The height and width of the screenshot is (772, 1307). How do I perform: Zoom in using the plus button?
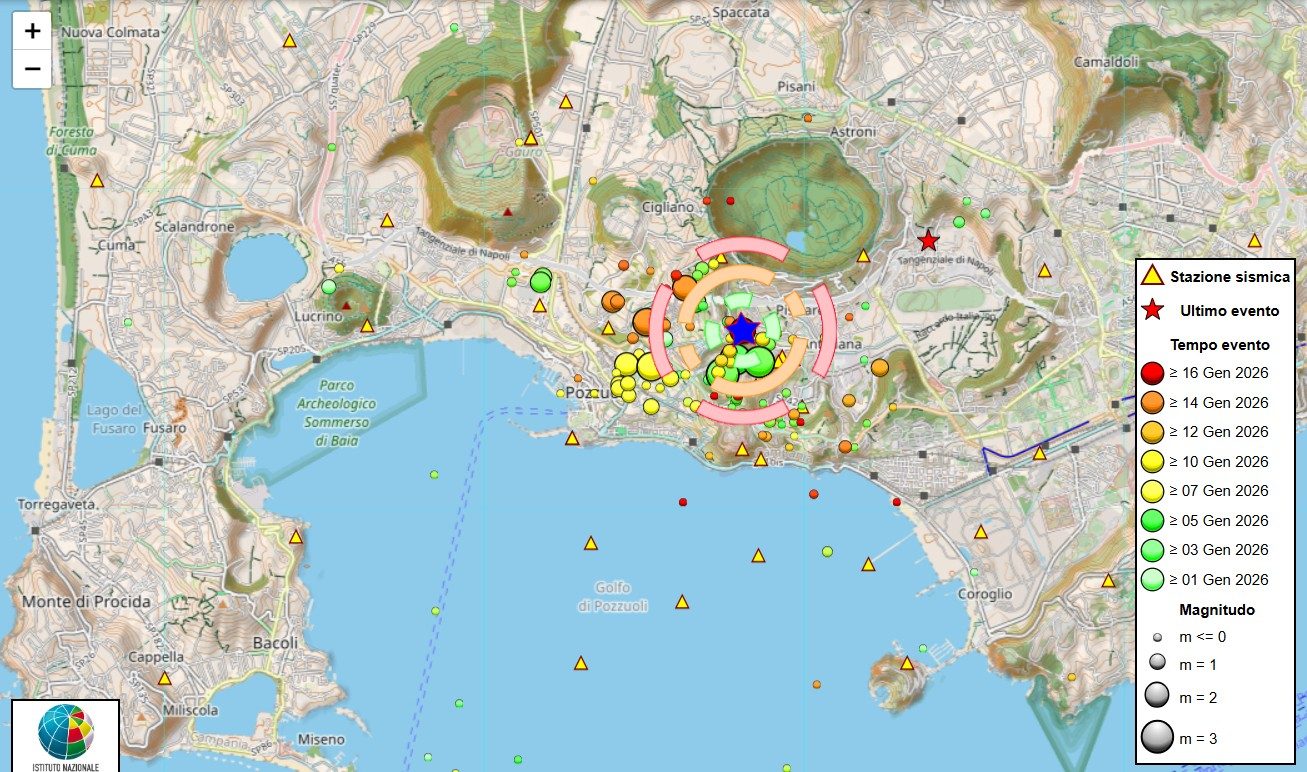click(x=32, y=31)
